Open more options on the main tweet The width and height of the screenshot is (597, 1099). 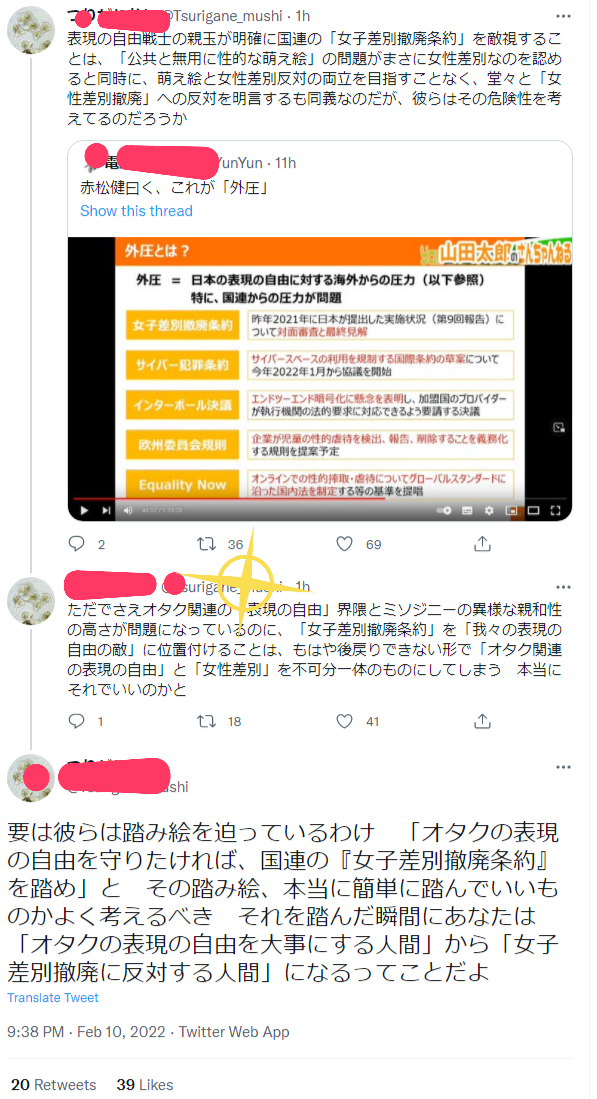pyautogui.click(x=563, y=767)
